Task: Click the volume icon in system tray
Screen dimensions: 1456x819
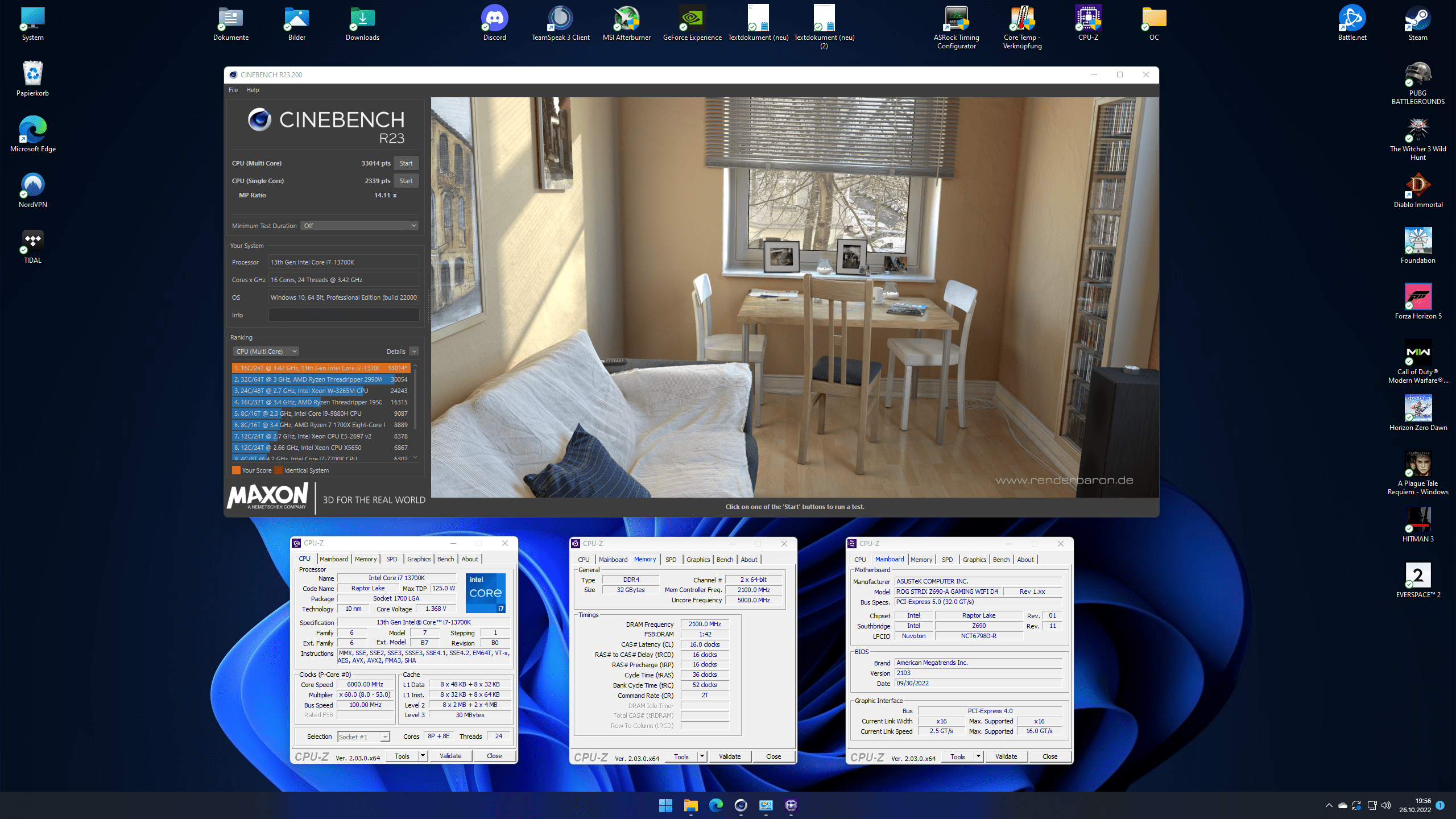Action: click(x=1386, y=805)
